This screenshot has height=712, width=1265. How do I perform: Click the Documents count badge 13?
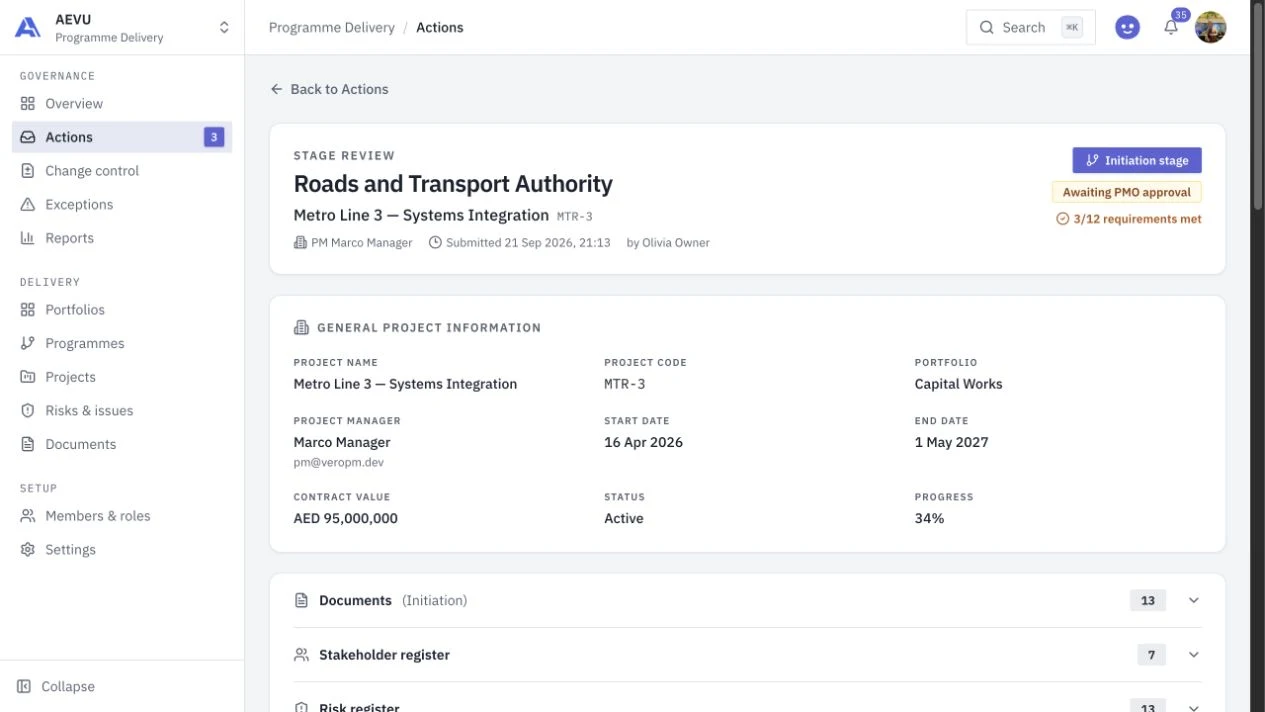pos(1148,601)
